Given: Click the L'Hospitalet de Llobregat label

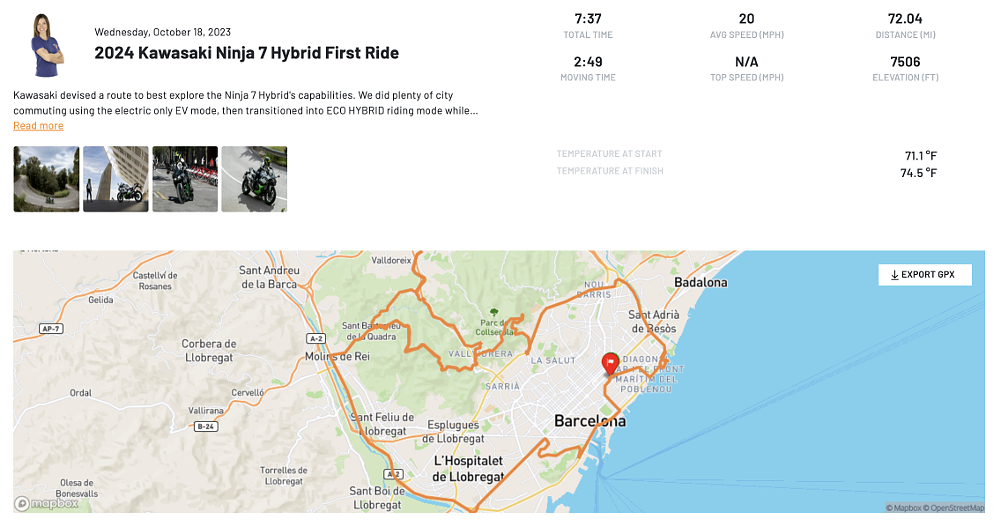Looking at the screenshot, I should 468,469.
